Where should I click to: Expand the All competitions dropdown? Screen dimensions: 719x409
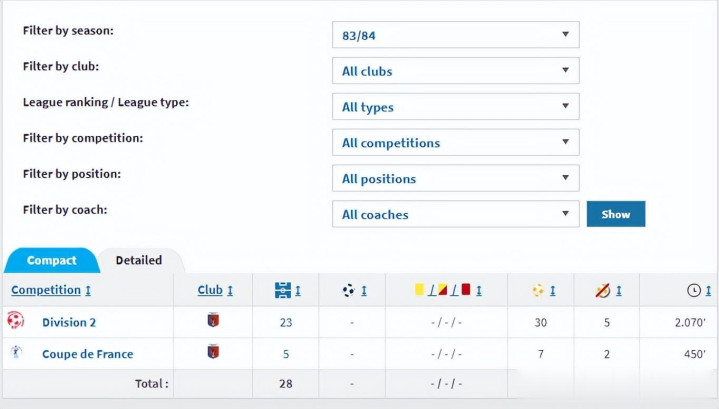[455, 143]
